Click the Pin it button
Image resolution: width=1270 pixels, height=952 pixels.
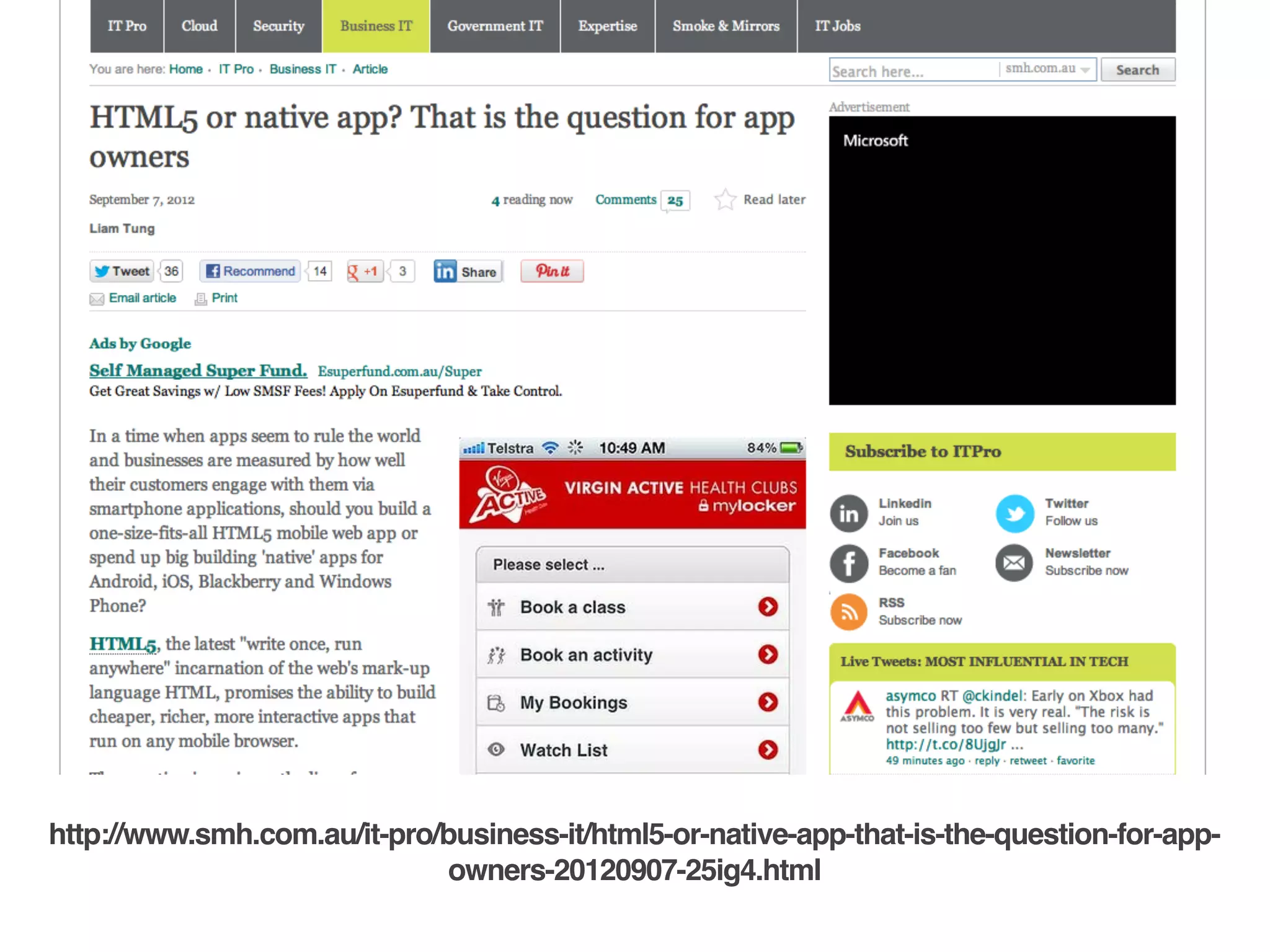552,271
